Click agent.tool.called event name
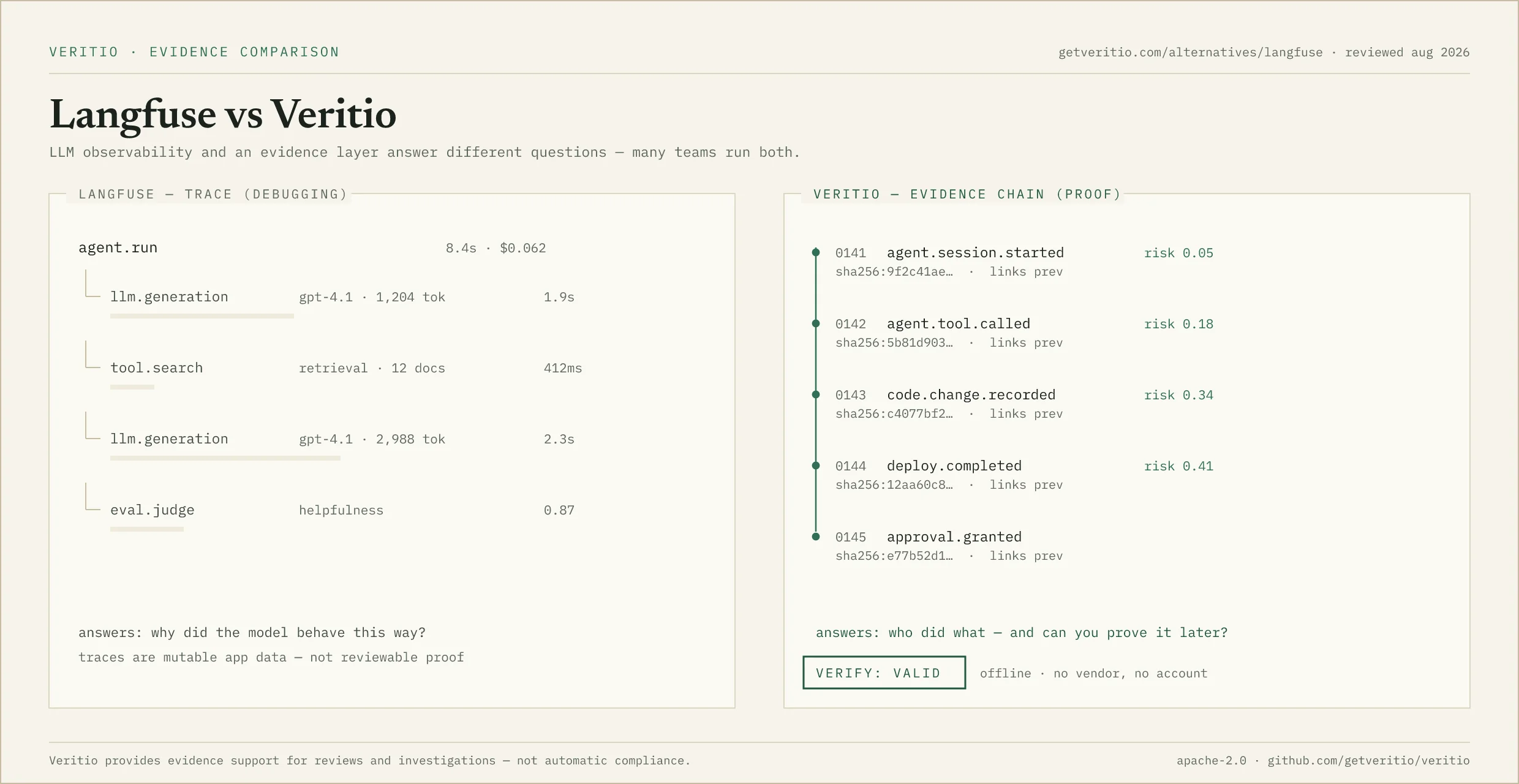This screenshot has height=784, width=1519. click(959, 324)
